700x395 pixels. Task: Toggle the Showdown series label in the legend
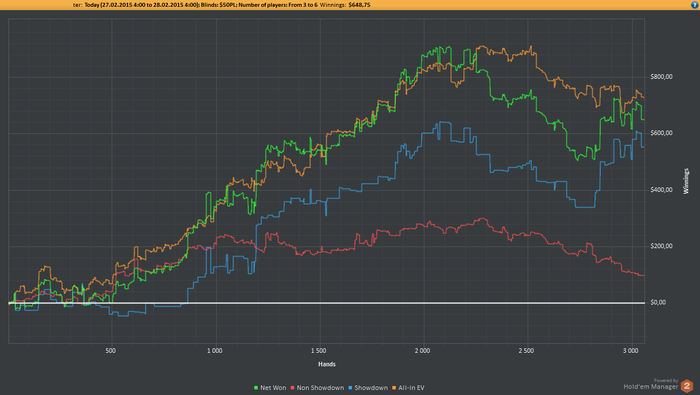coord(371,388)
